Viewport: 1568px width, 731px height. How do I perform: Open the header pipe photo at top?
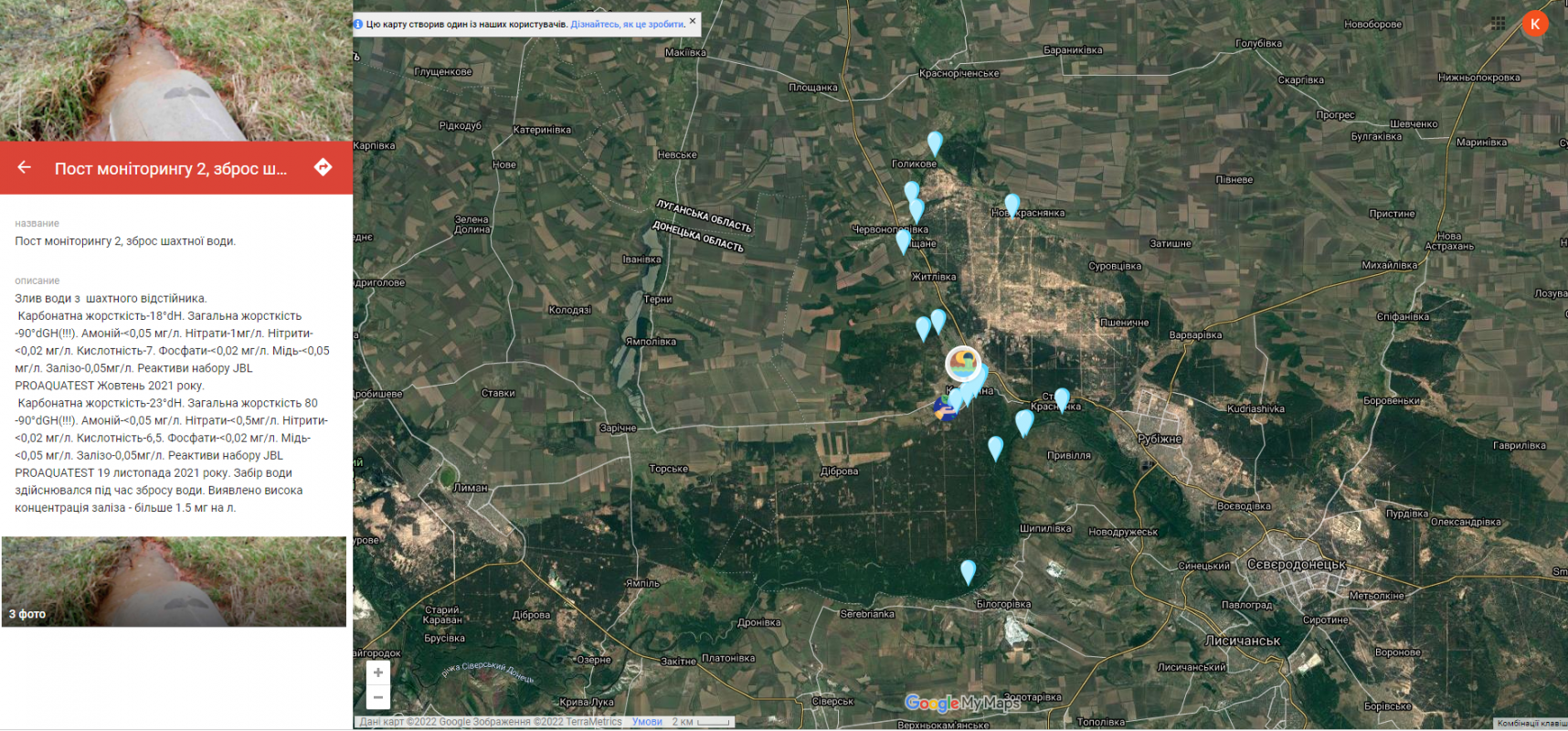click(x=176, y=70)
